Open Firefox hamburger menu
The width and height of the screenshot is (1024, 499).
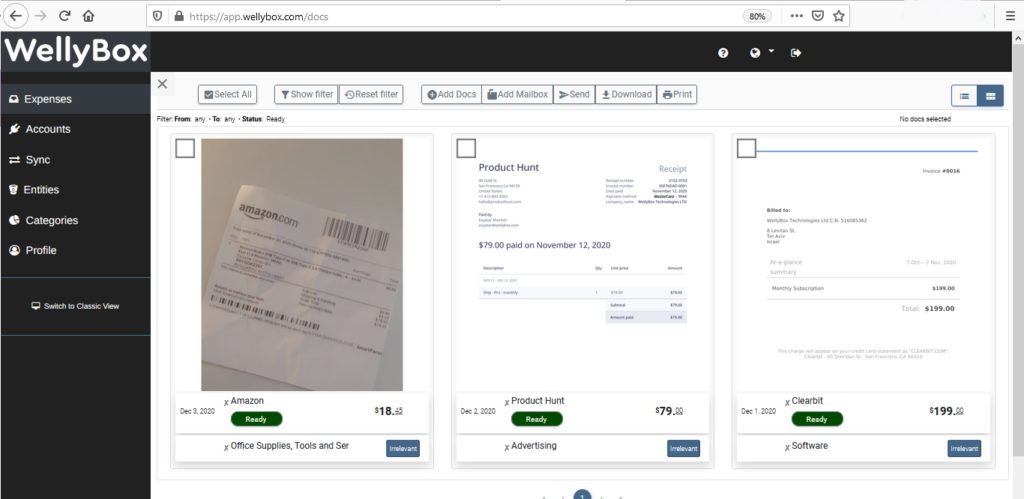(x=1010, y=16)
